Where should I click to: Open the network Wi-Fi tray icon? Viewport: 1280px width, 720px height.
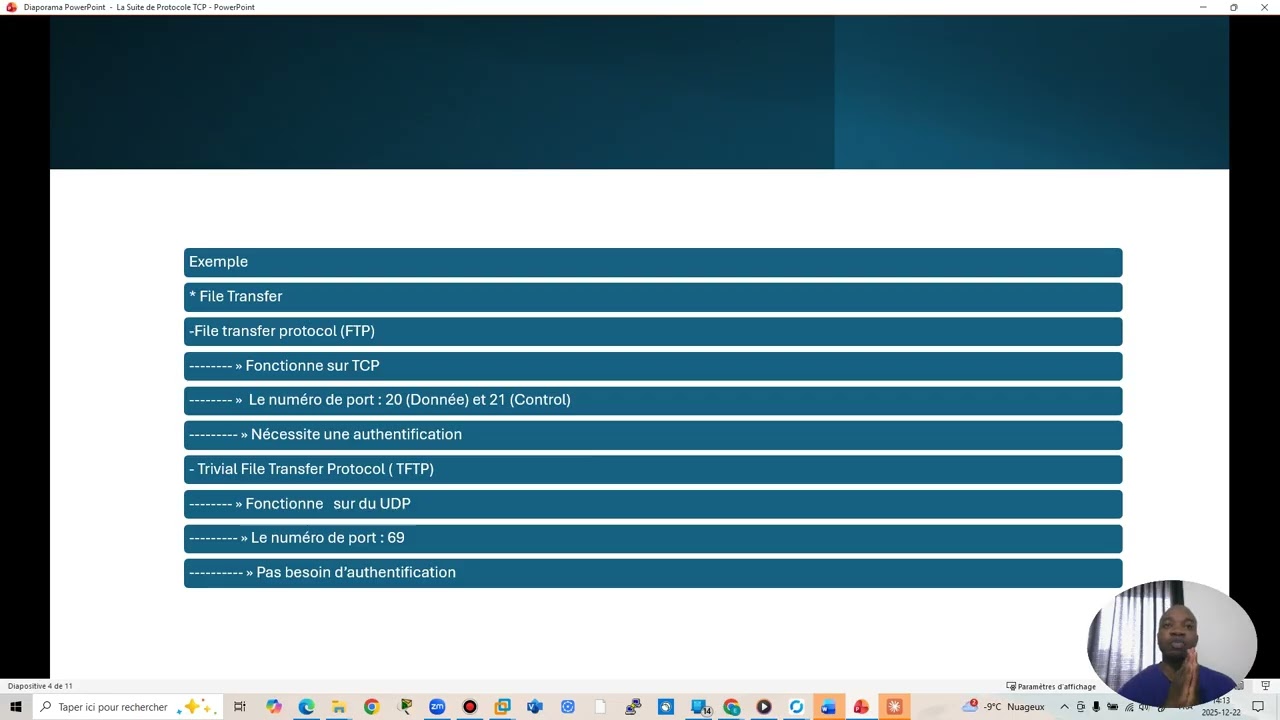pyautogui.click(x=1128, y=707)
